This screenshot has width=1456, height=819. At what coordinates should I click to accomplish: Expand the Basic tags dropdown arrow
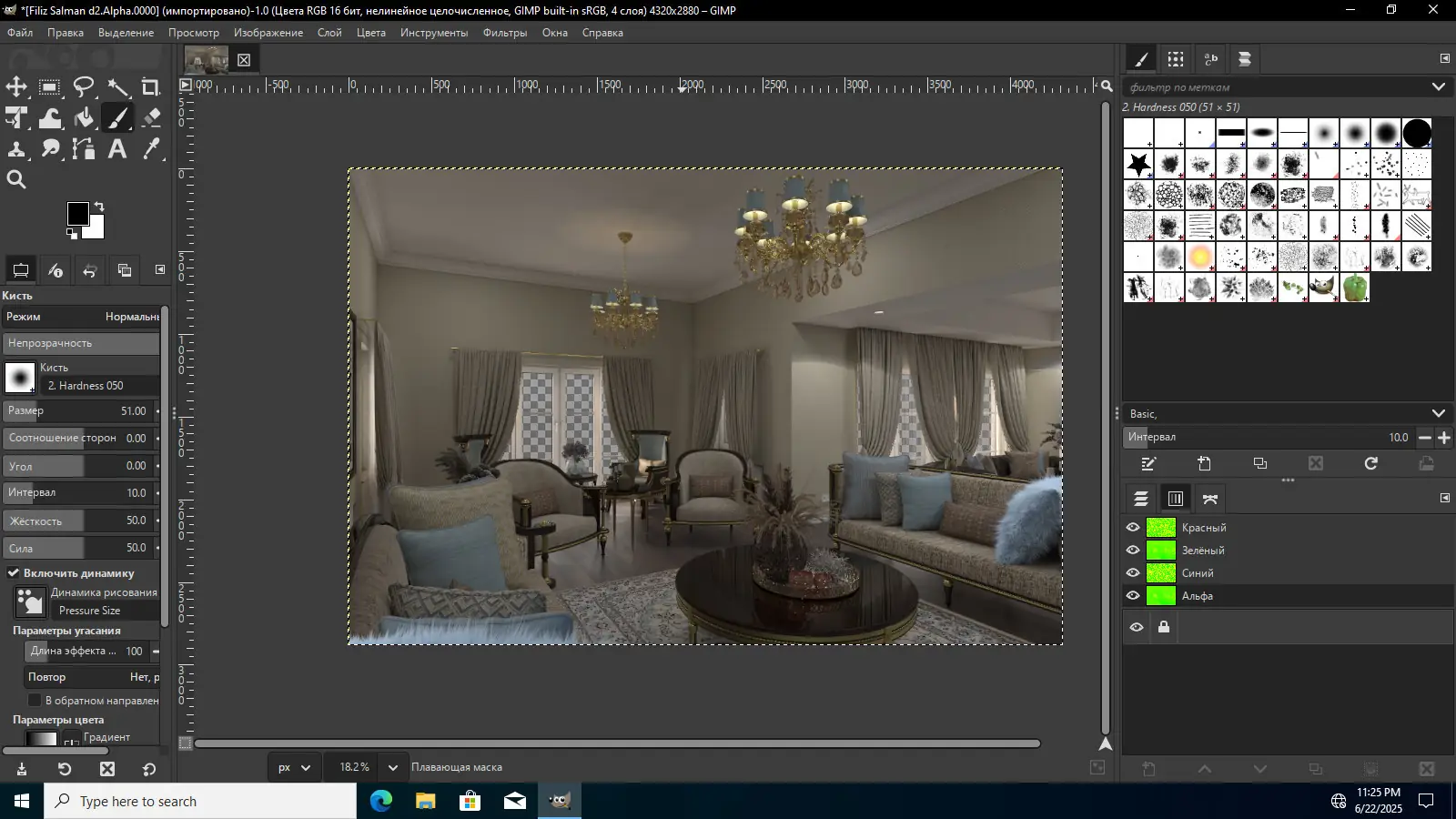point(1439,413)
